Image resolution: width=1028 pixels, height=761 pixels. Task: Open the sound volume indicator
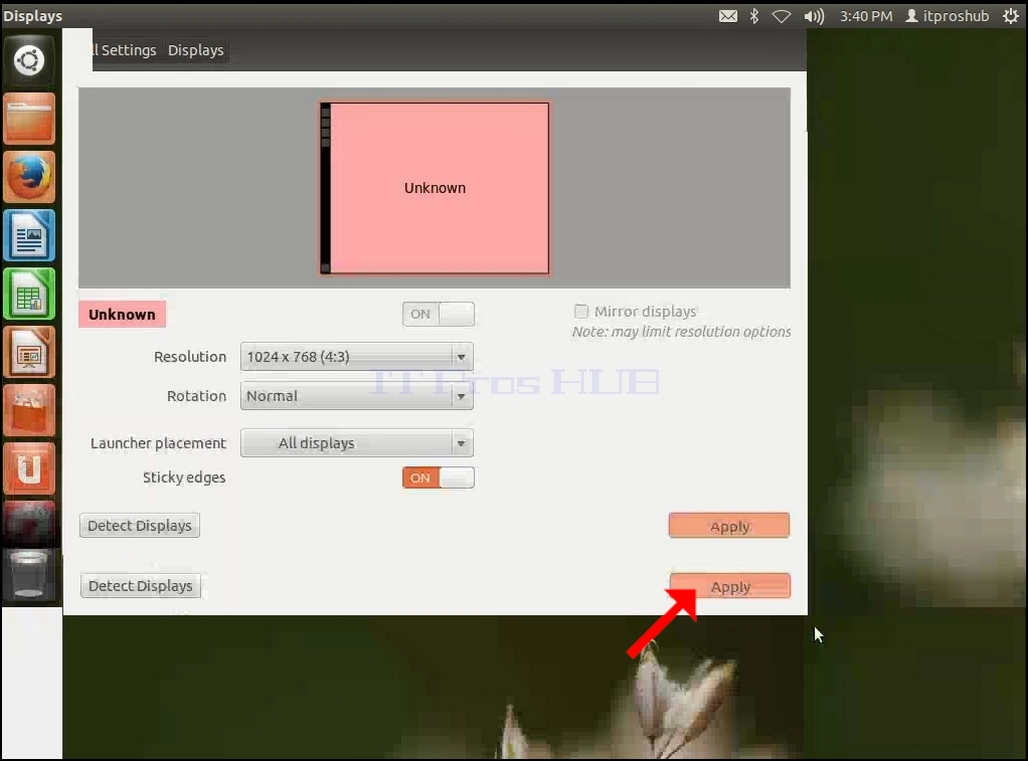coord(814,16)
